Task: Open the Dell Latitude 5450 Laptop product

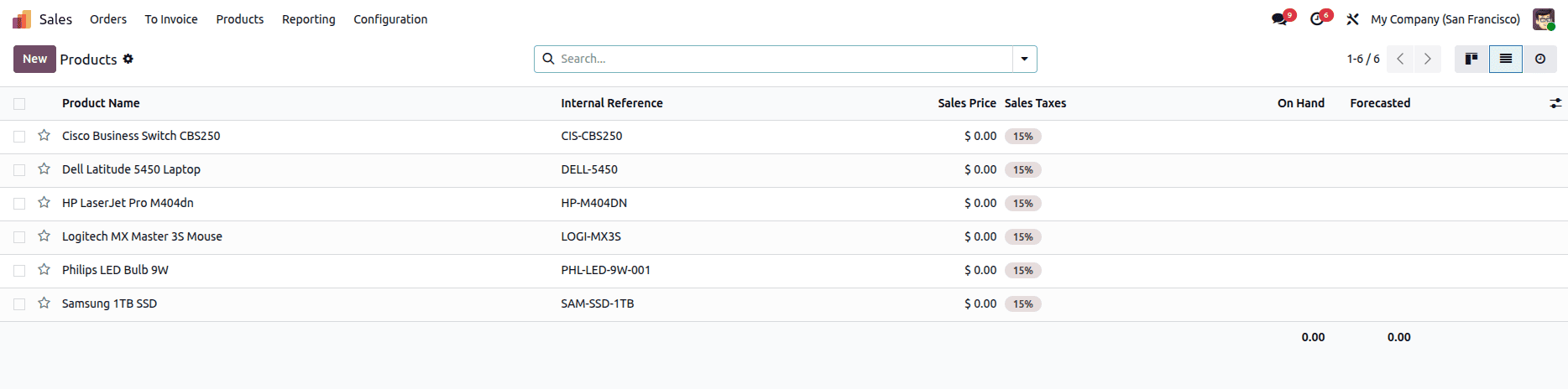Action: click(x=131, y=169)
